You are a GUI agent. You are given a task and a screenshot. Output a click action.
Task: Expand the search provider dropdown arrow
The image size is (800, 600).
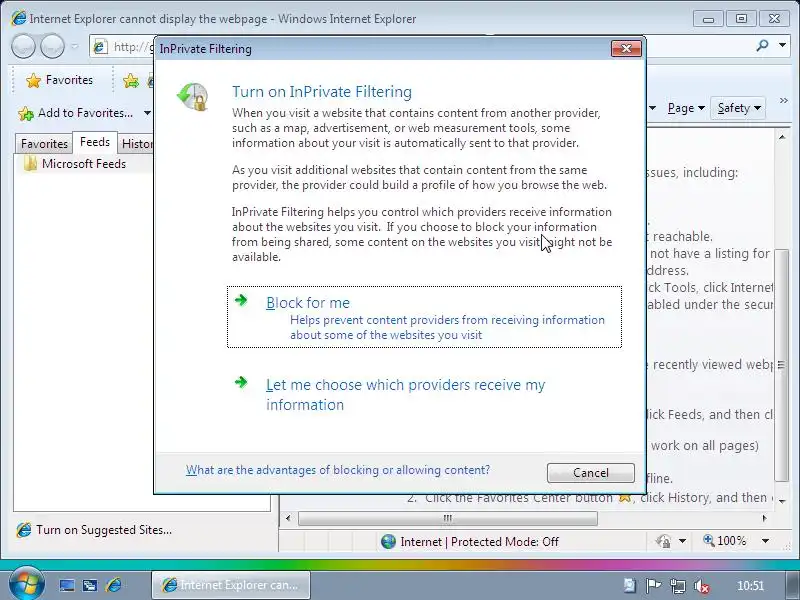coord(782,45)
